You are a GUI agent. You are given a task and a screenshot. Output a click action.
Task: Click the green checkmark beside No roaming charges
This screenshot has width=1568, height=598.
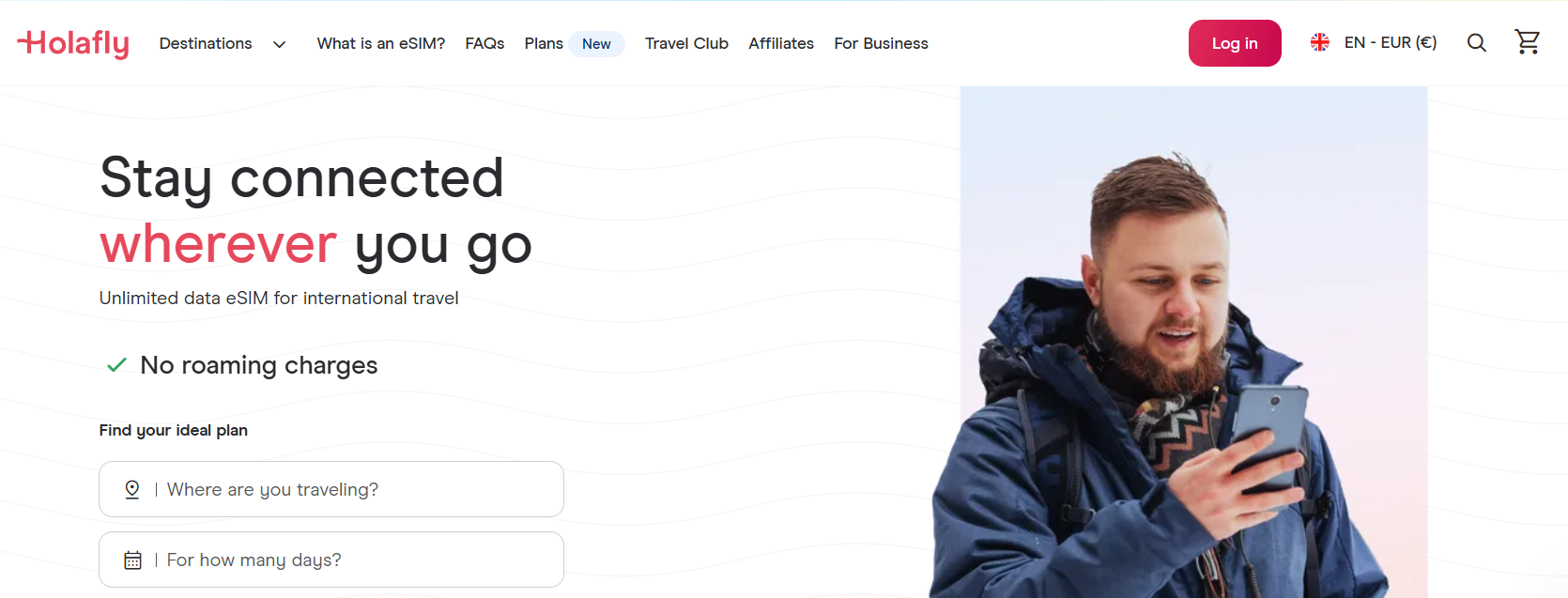(116, 365)
